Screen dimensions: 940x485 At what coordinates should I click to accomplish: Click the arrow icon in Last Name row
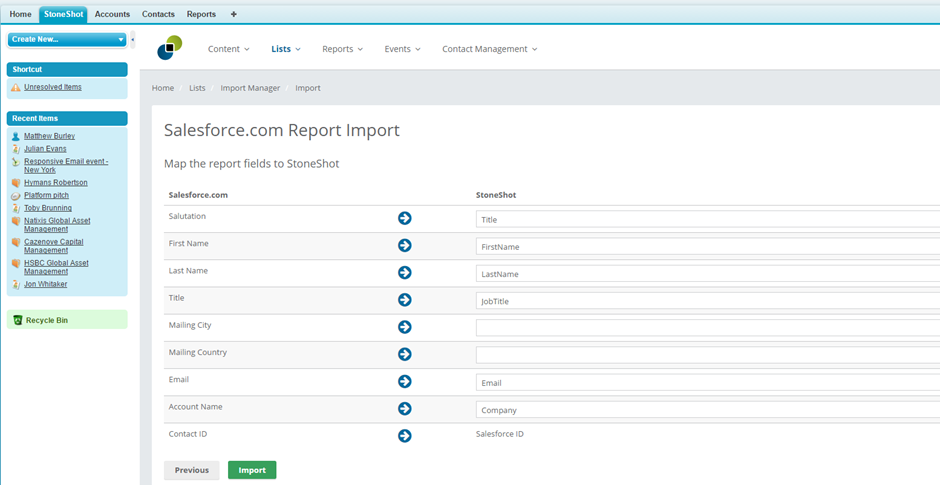[405, 273]
